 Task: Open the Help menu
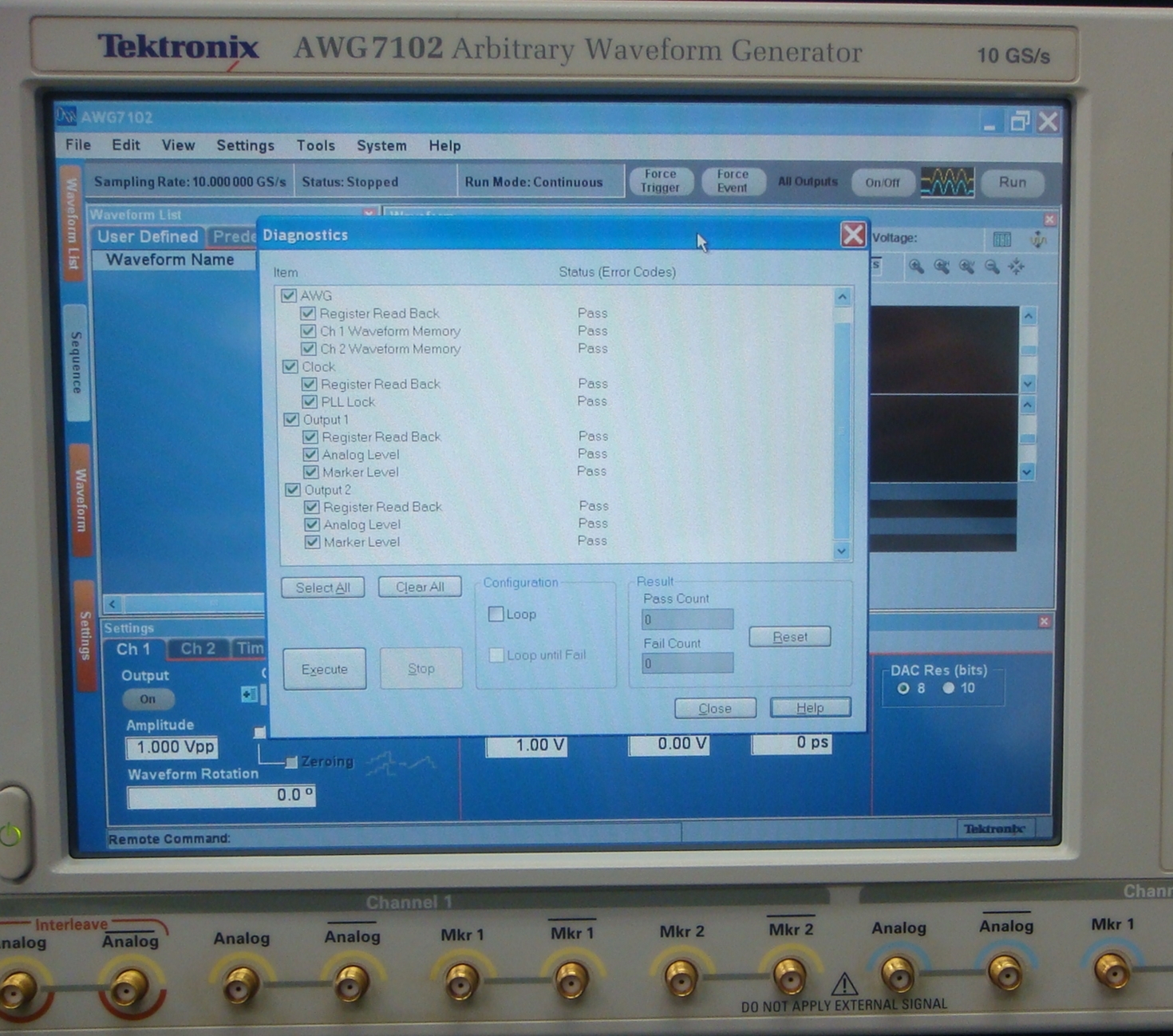point(444,145)
